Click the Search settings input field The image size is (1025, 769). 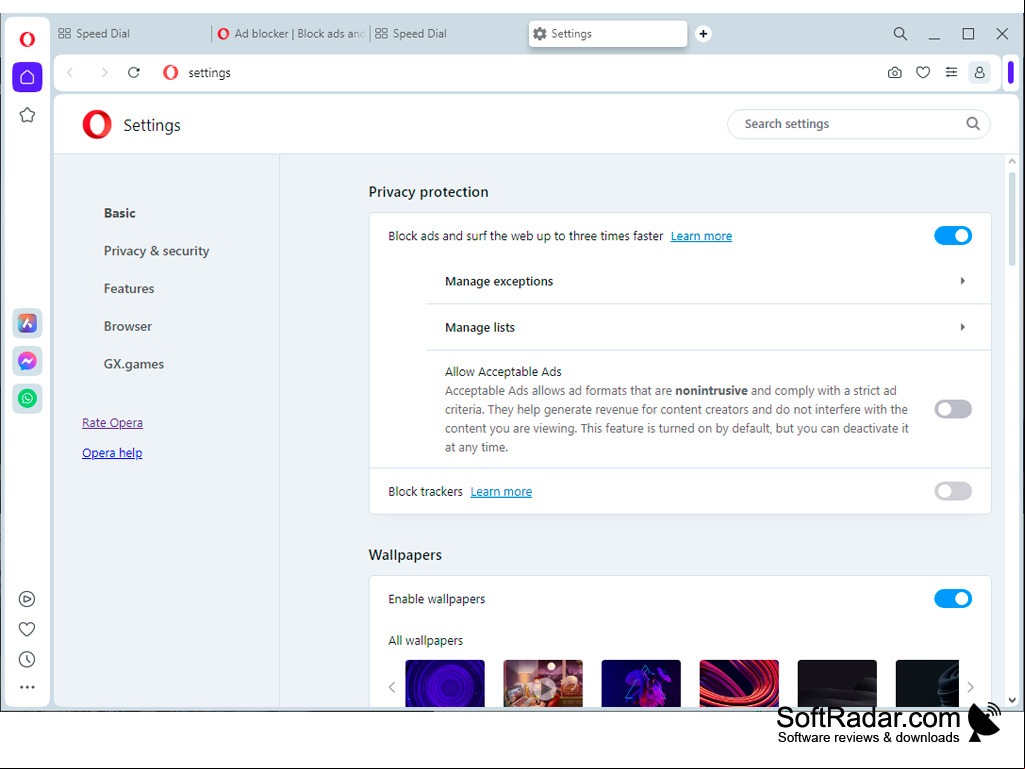click(x=858, y=124)
